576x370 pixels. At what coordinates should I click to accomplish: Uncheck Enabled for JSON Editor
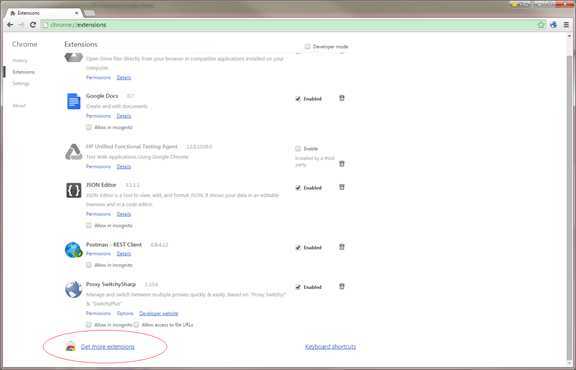(298, 188)
